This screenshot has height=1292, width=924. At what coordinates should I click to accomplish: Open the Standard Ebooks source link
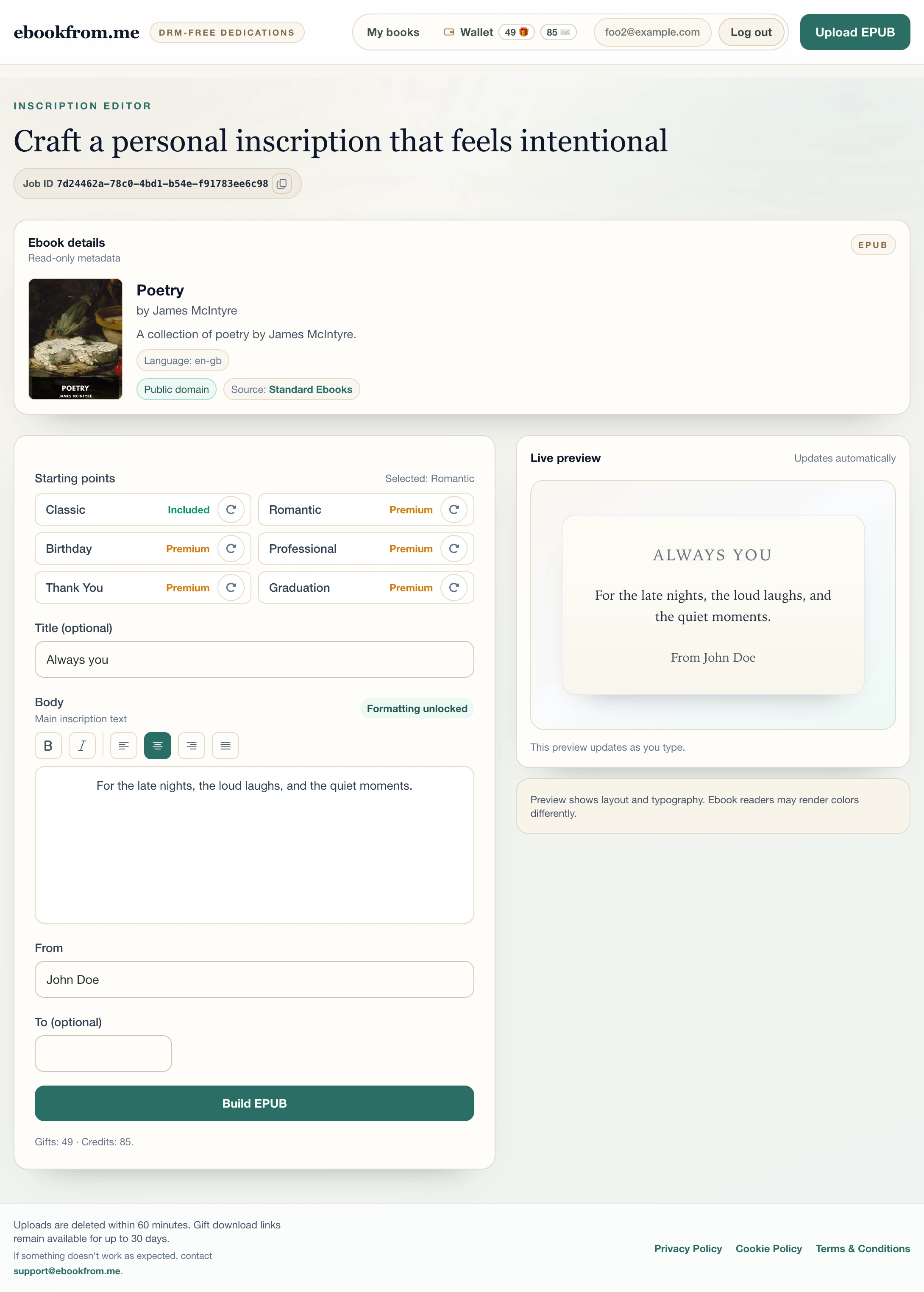click(310, 390)
